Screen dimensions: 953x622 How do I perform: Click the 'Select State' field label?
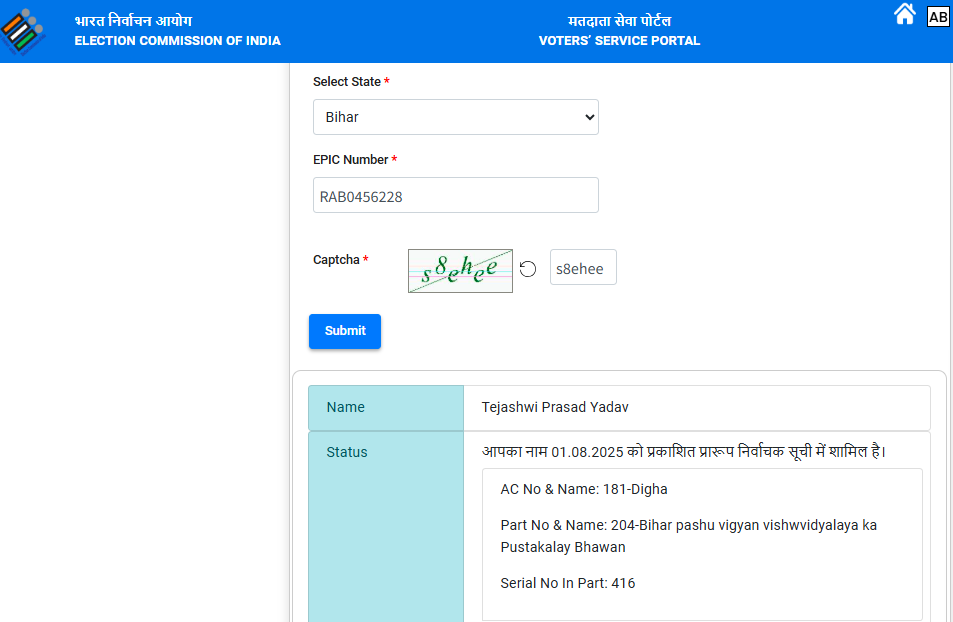click(x=346, y=82)
